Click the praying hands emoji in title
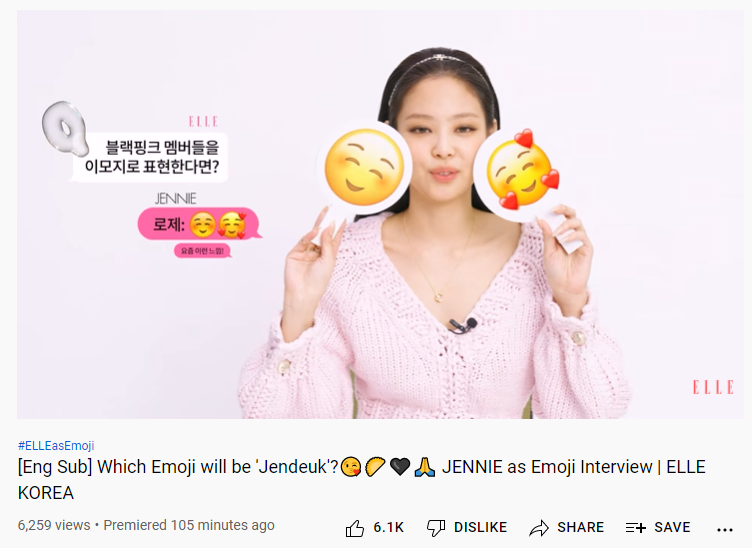Screen dimensions: 752x548 424,467
